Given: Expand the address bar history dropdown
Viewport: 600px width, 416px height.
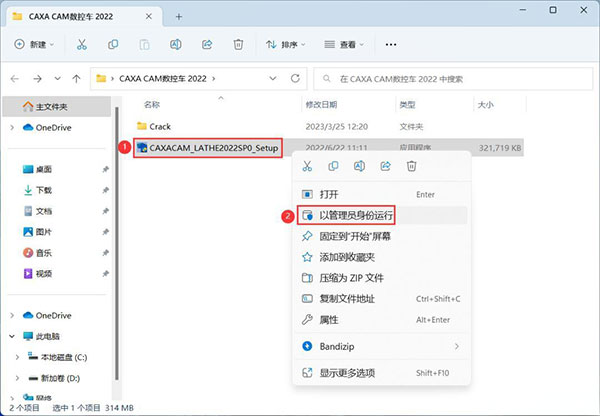Looking at the screenshot, I should (273, 78).
